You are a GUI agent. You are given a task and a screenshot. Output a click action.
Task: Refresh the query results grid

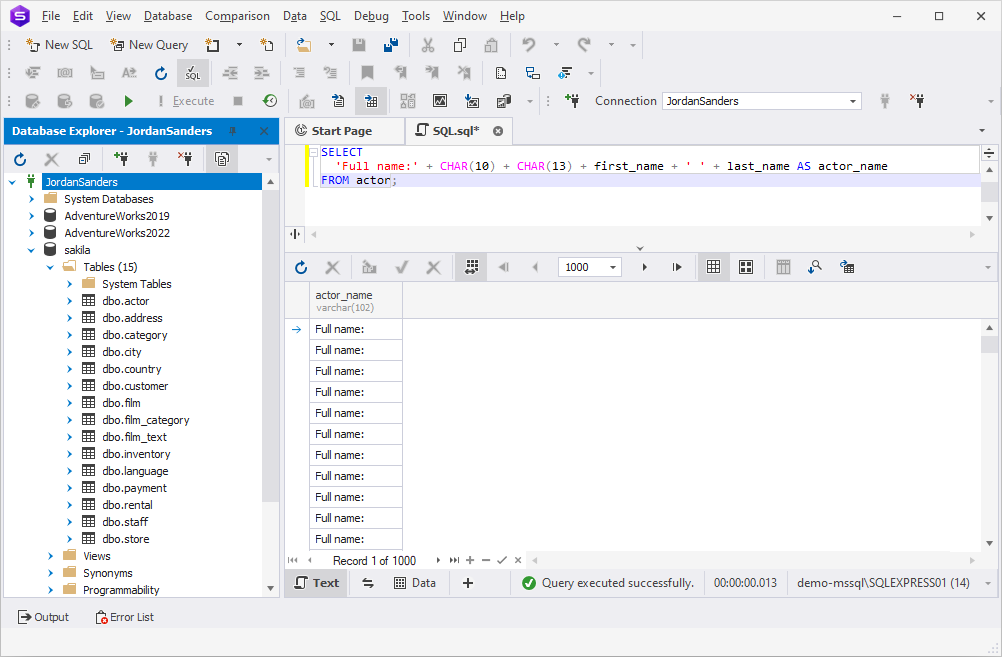point(301,267)
